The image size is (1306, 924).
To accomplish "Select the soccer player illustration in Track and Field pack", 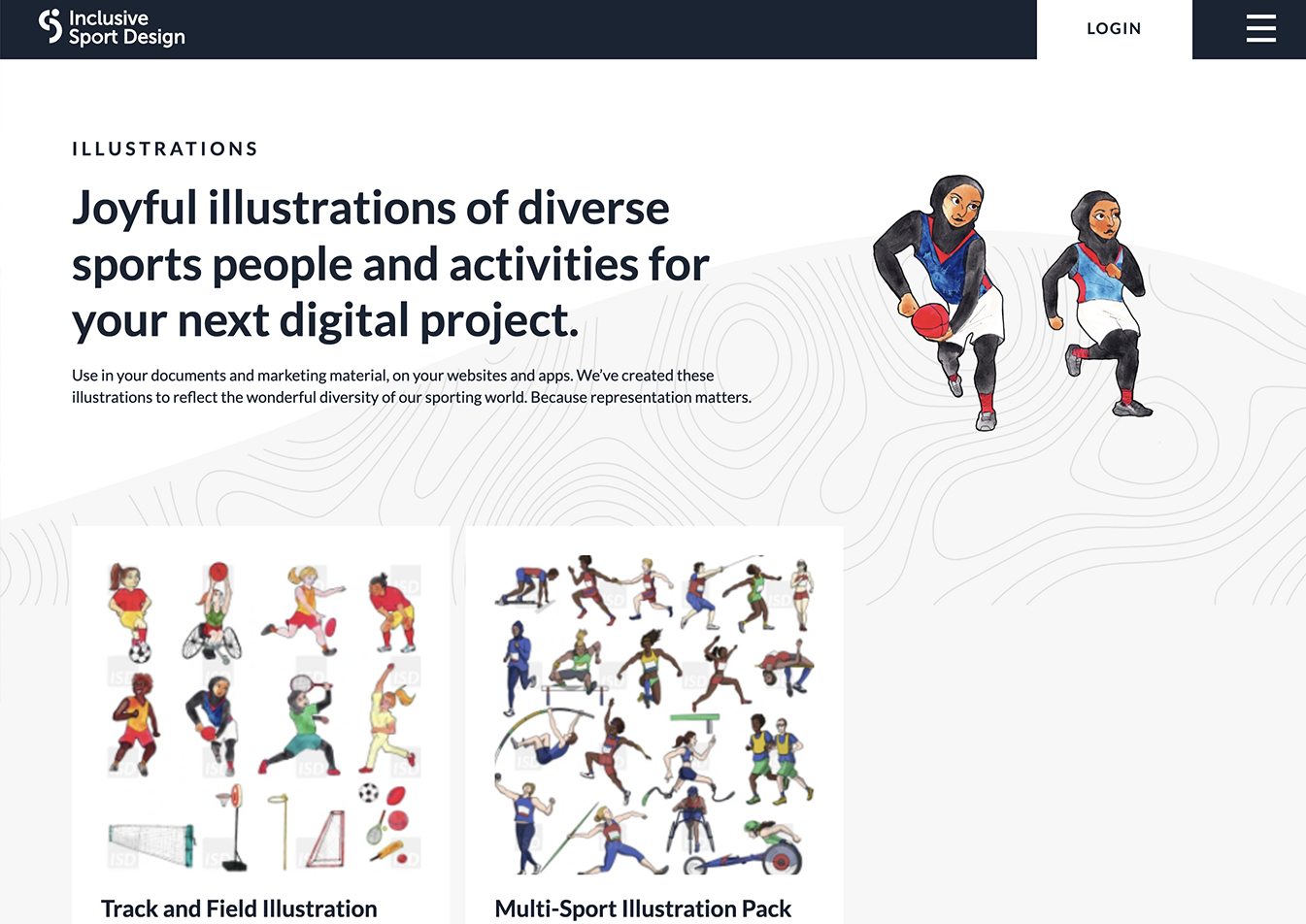I will 131,608.
